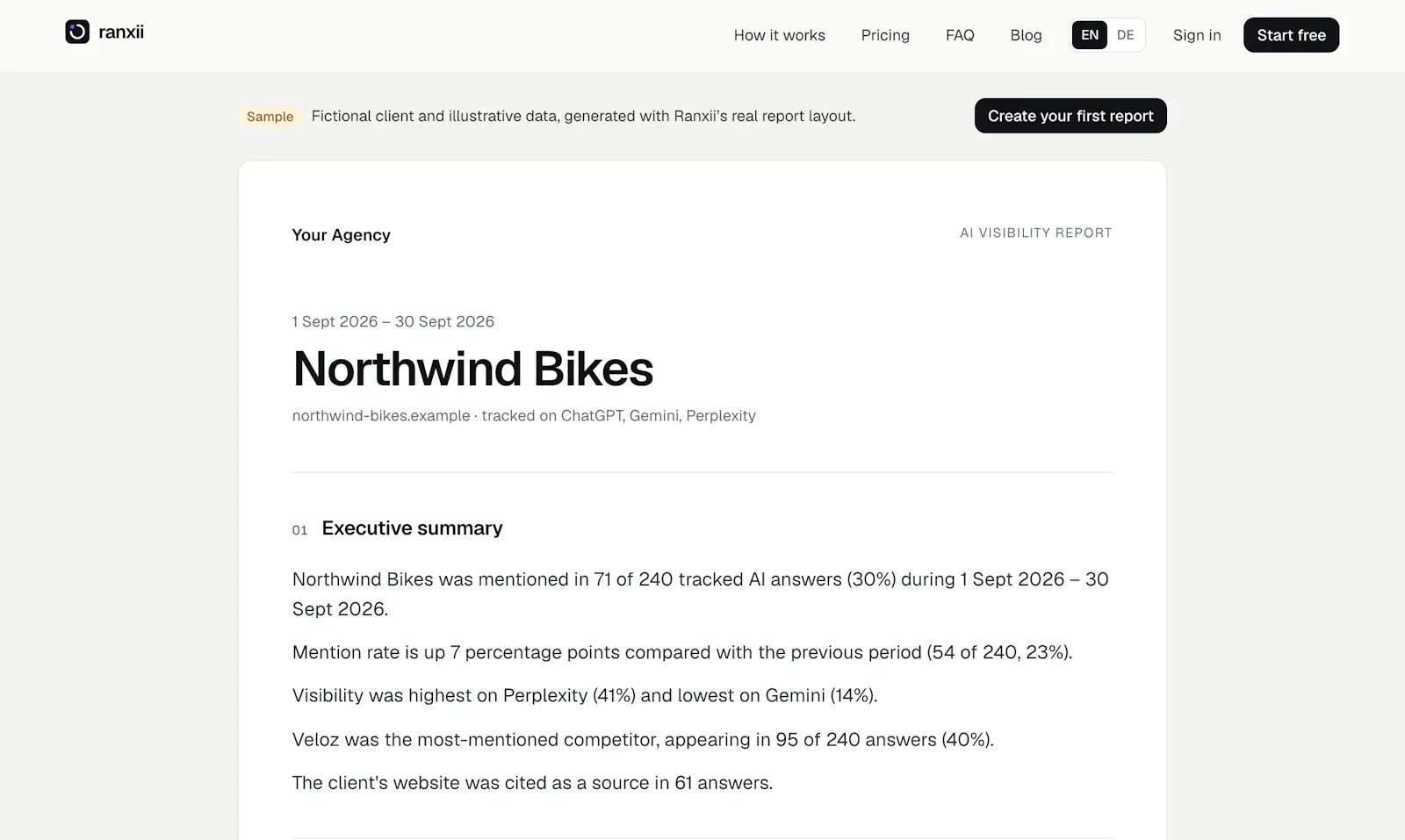The image size is (1405, 840).
Task: Click Sign in
Action: pyautogui.click(x=1197, y=35)
